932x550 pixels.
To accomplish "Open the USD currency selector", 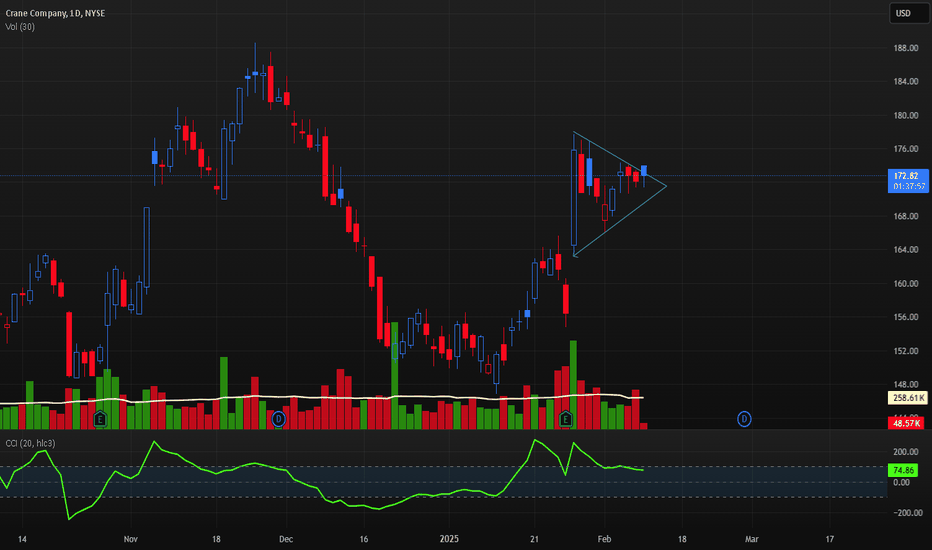I will (x=908, y=13).
